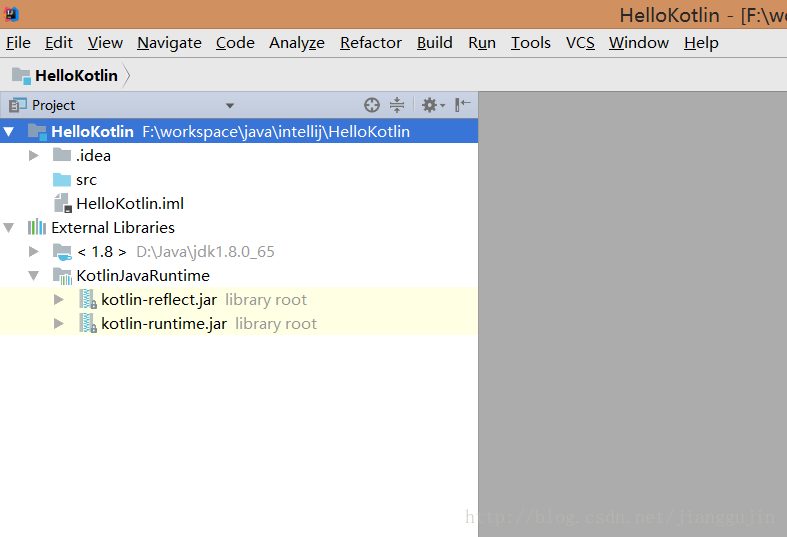
Task: Open the View menu
Action: point(105,43)
